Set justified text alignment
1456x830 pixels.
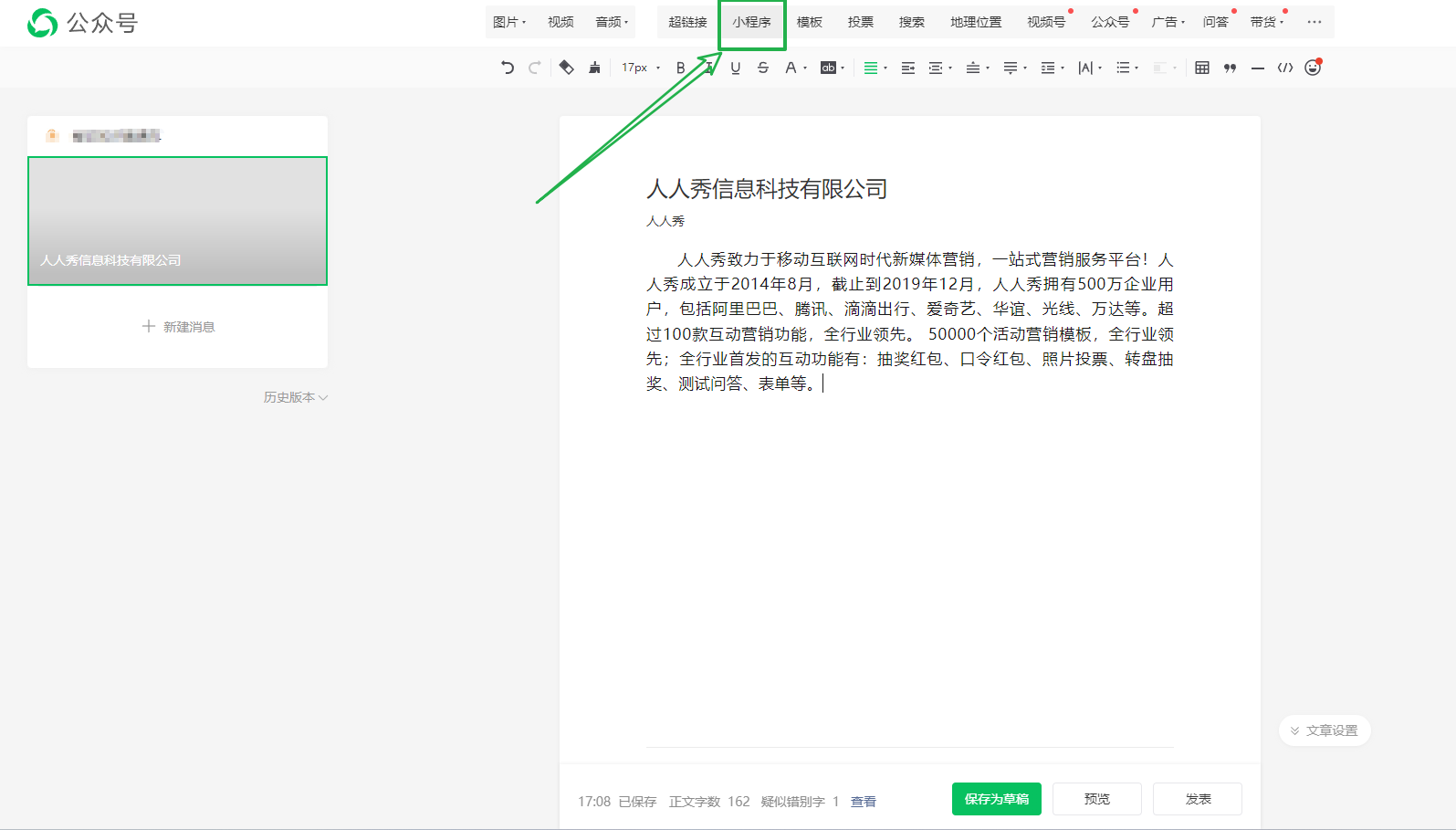[x=871, y=68]
